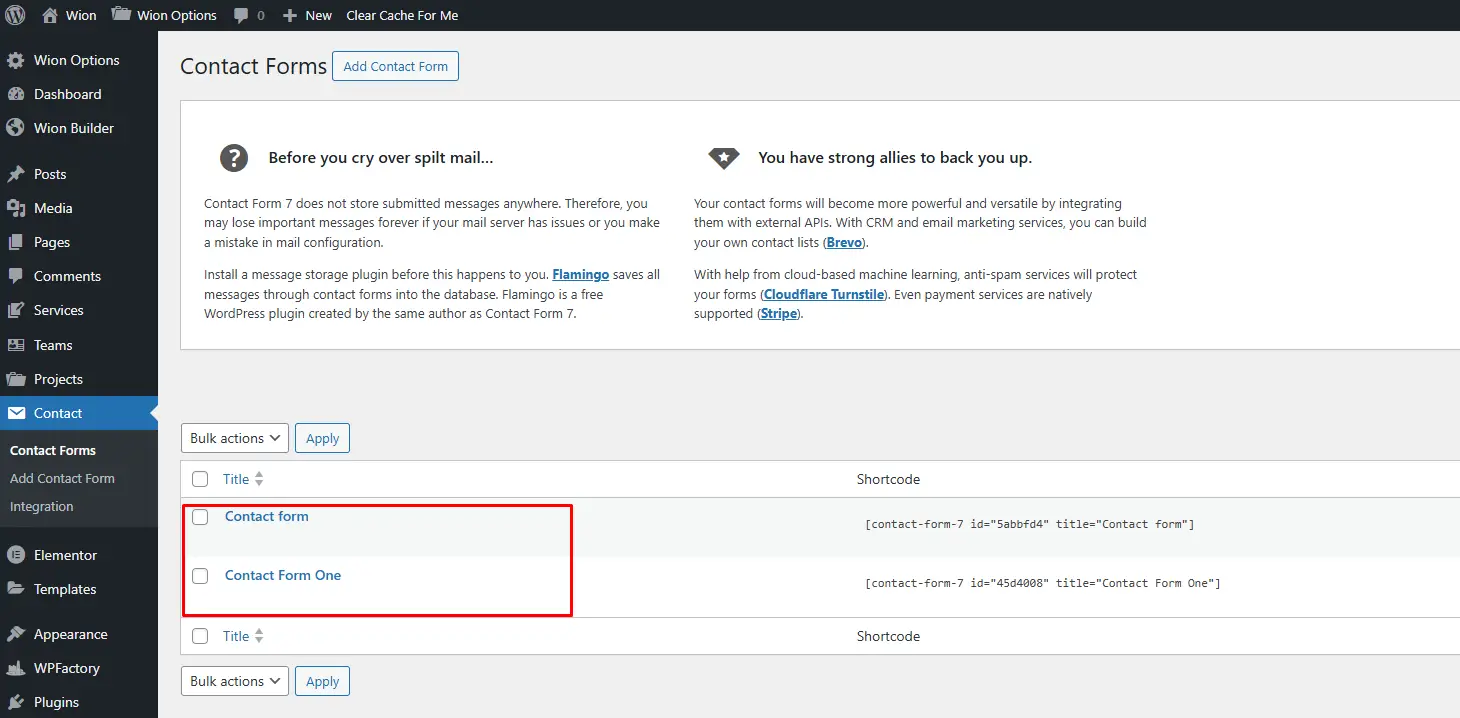Open the top Bulk actions dropdown
This screenshot has width=1460, height=718.
(235, 438)
